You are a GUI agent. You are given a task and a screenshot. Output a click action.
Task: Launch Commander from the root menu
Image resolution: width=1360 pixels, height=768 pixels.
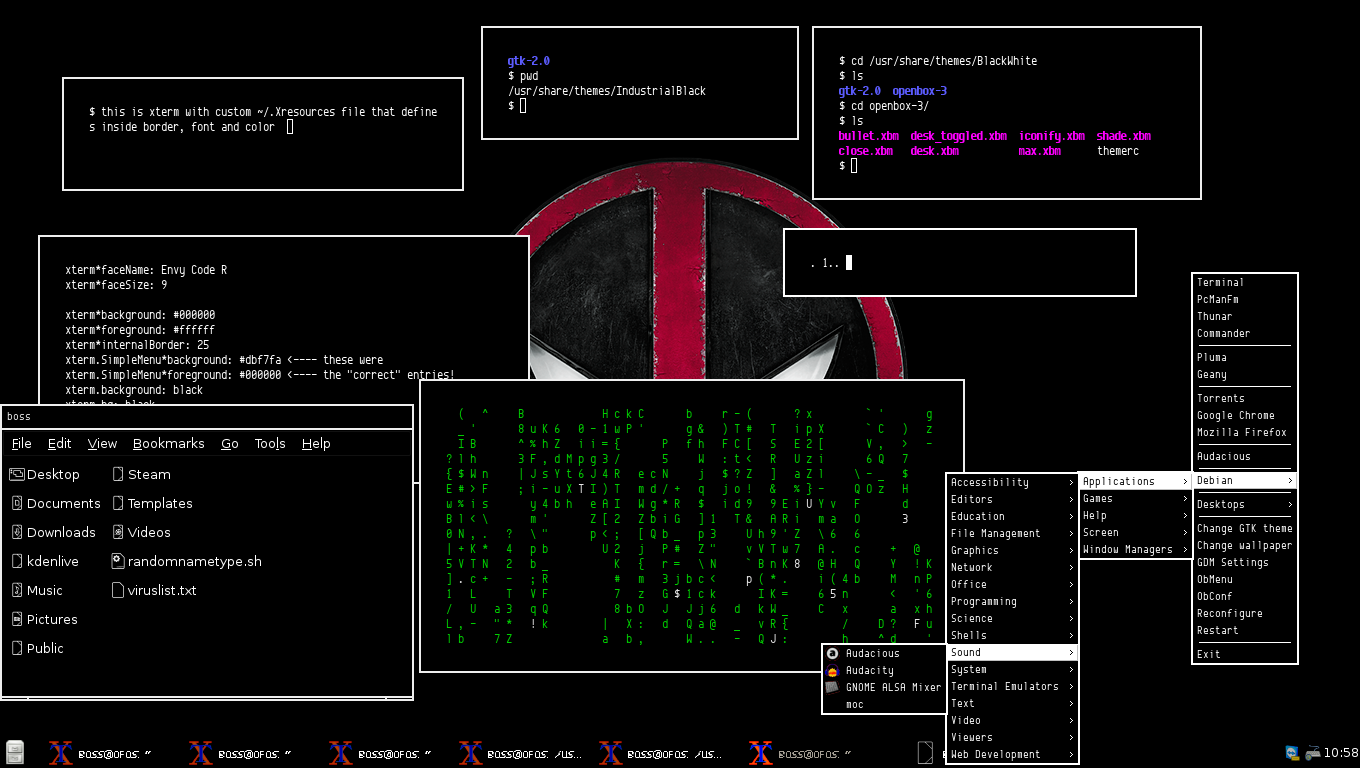pyautogui.click(x=1245, y=333)
